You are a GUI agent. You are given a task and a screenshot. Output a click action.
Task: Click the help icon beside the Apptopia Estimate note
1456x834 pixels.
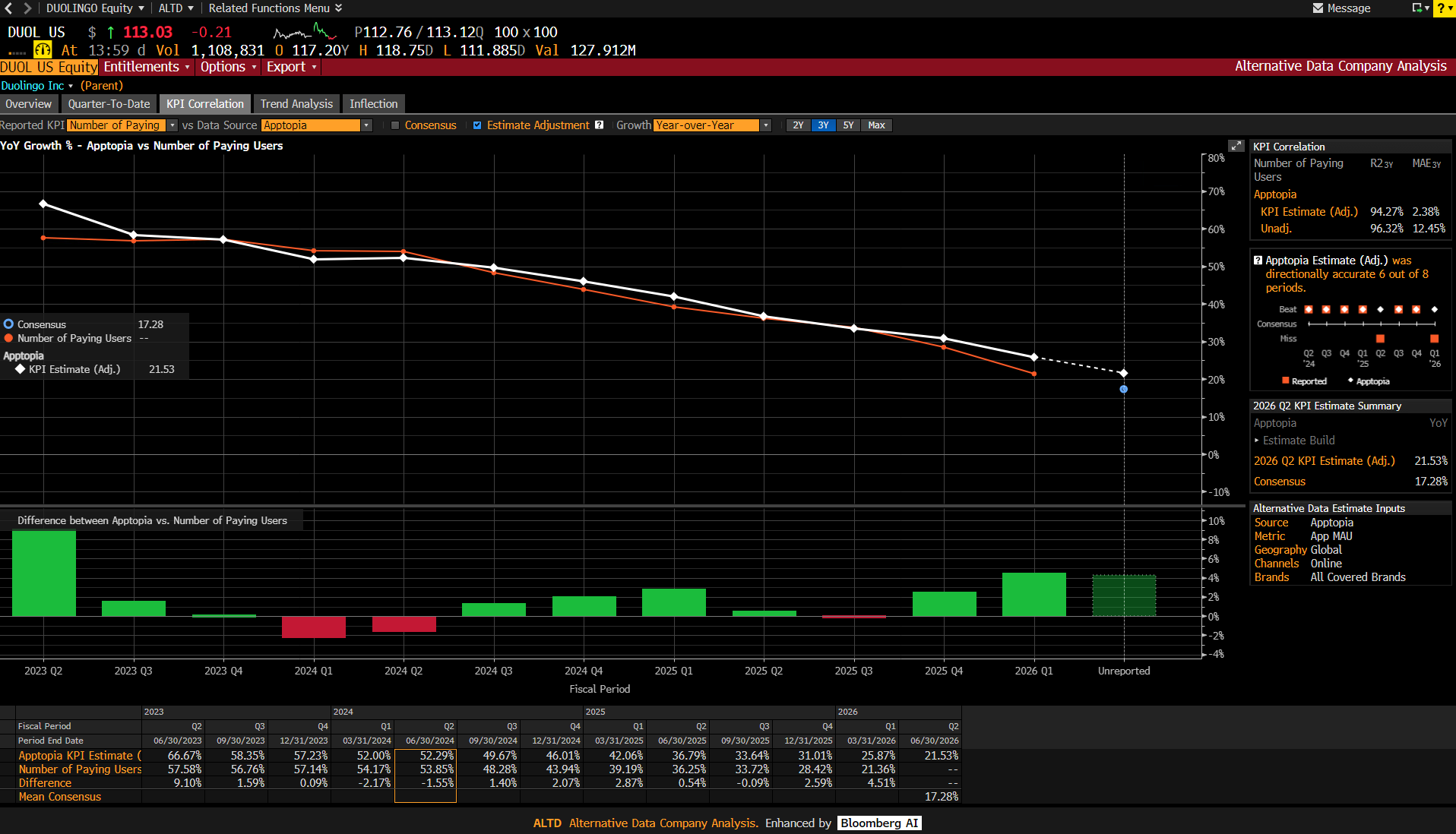tap(1258, 261)
